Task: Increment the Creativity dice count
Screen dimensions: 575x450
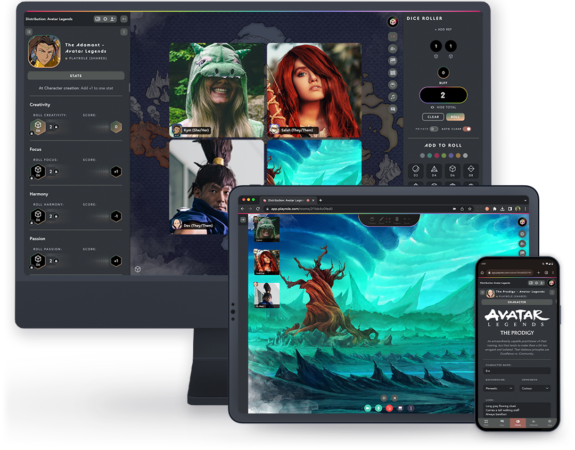Action: (56, 127)
